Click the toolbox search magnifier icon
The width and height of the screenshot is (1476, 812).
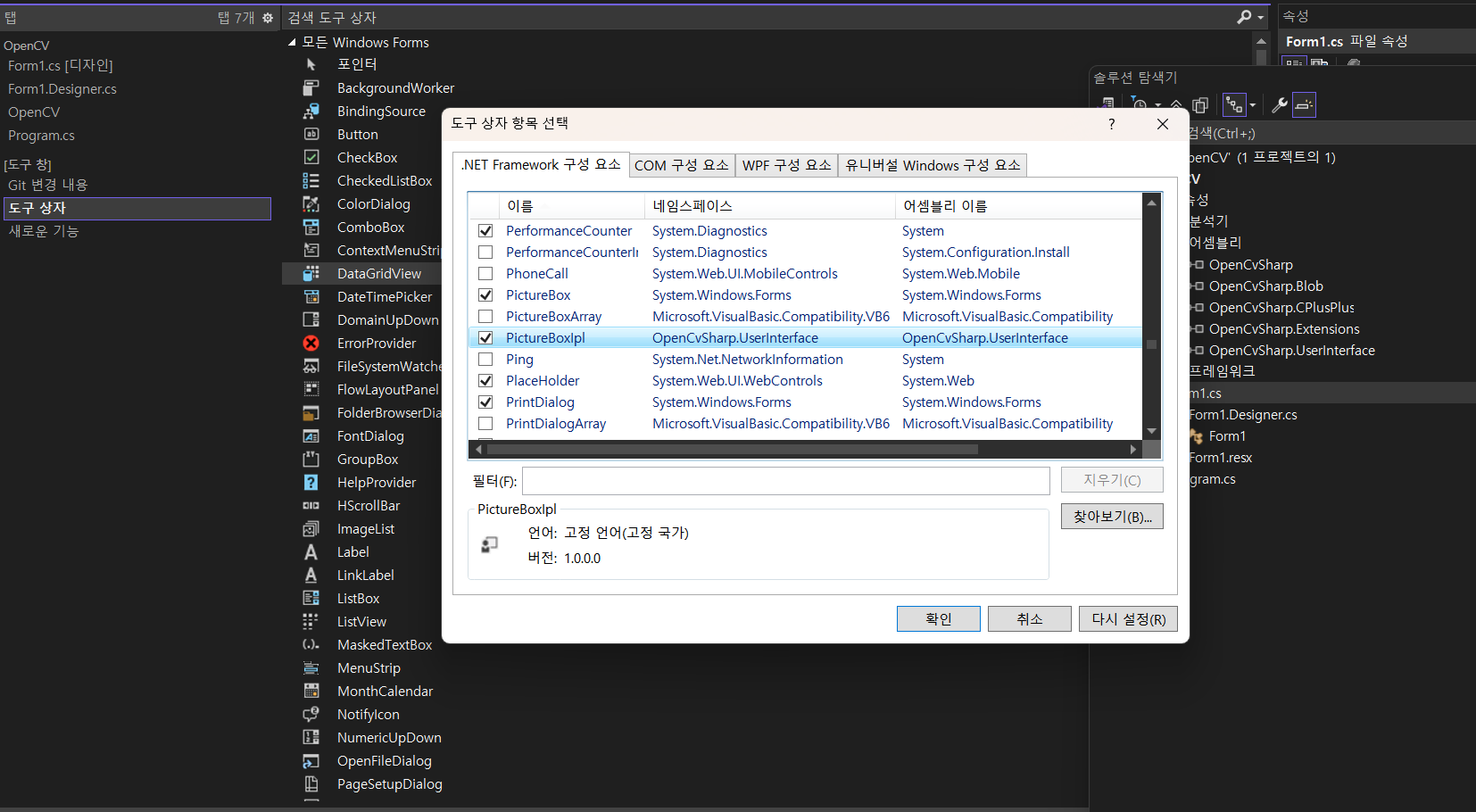coord(1244,17)
